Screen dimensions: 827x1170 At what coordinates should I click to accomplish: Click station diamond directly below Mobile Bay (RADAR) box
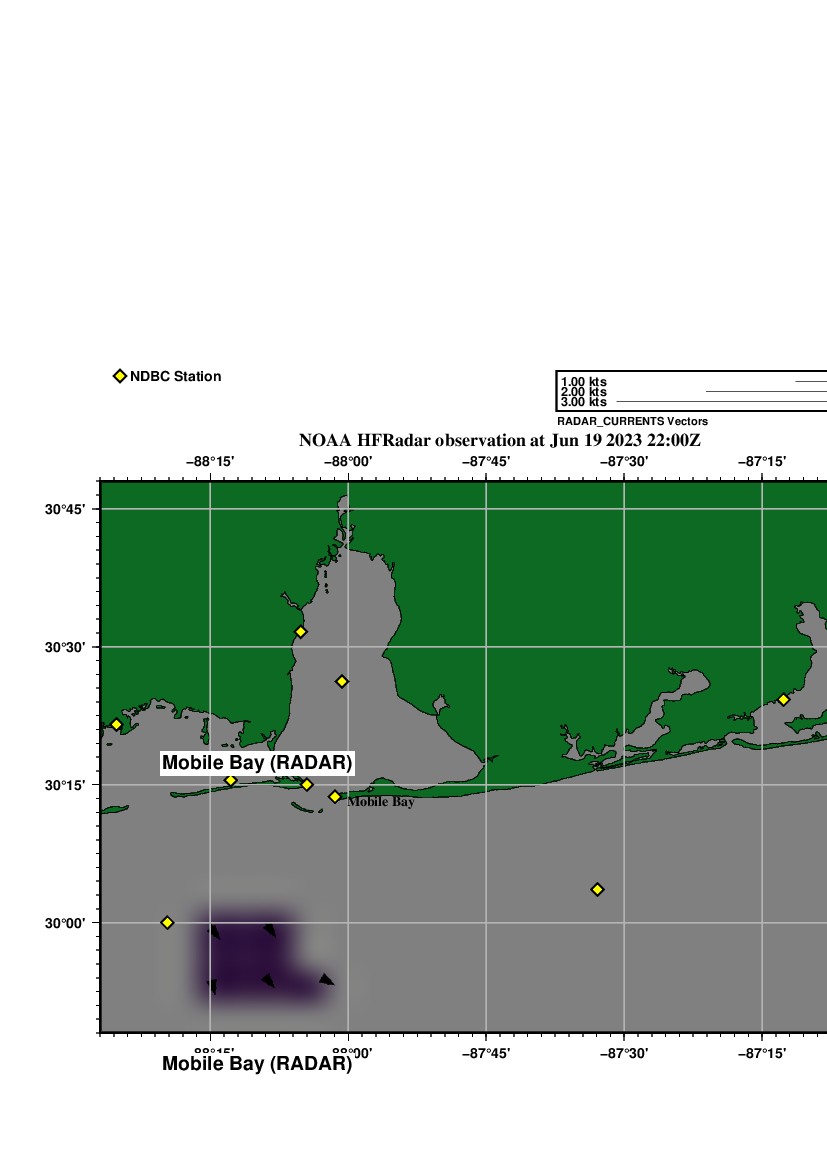click(x=230, y=781)
